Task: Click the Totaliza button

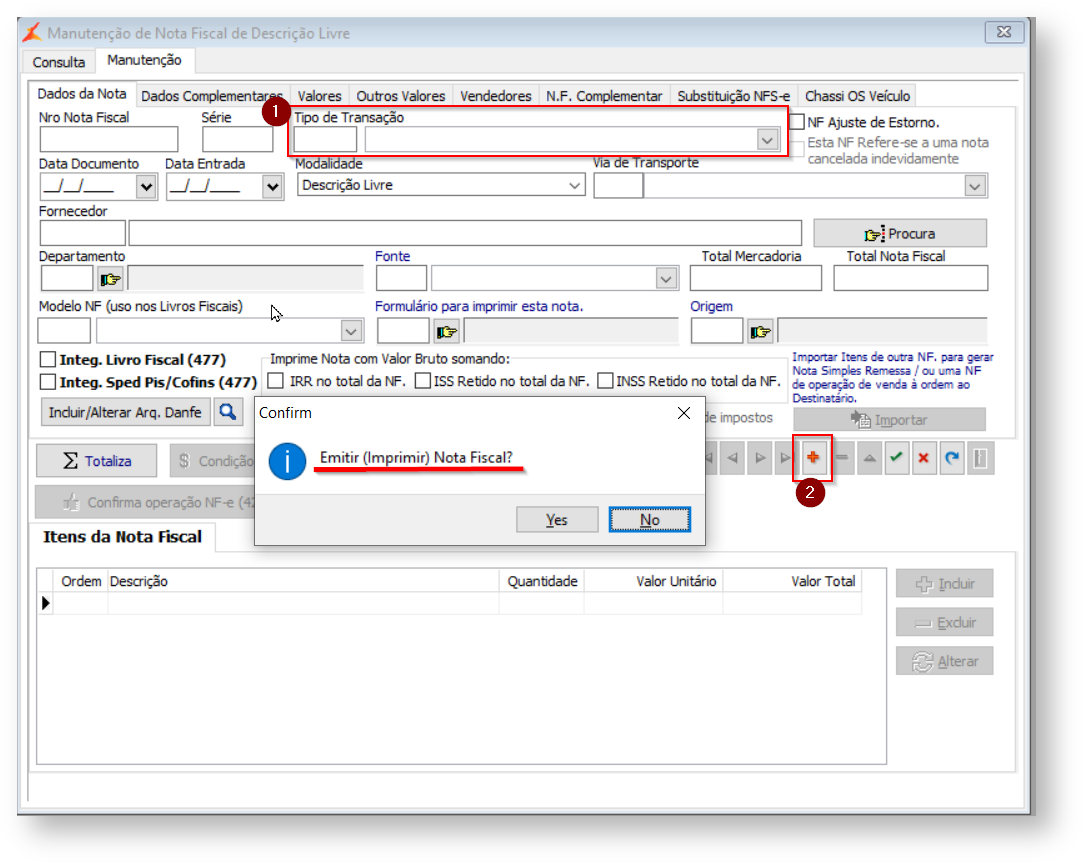Action: [97, 461]
